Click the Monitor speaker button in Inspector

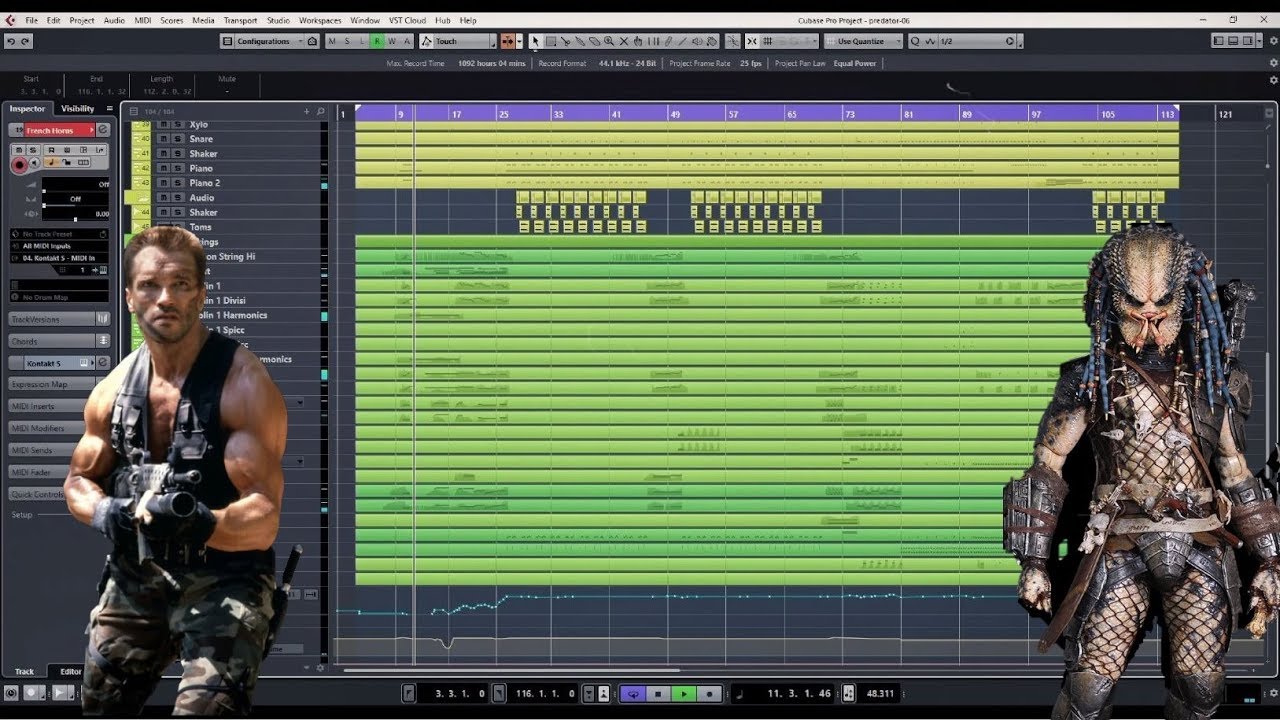tap(36, 163)
